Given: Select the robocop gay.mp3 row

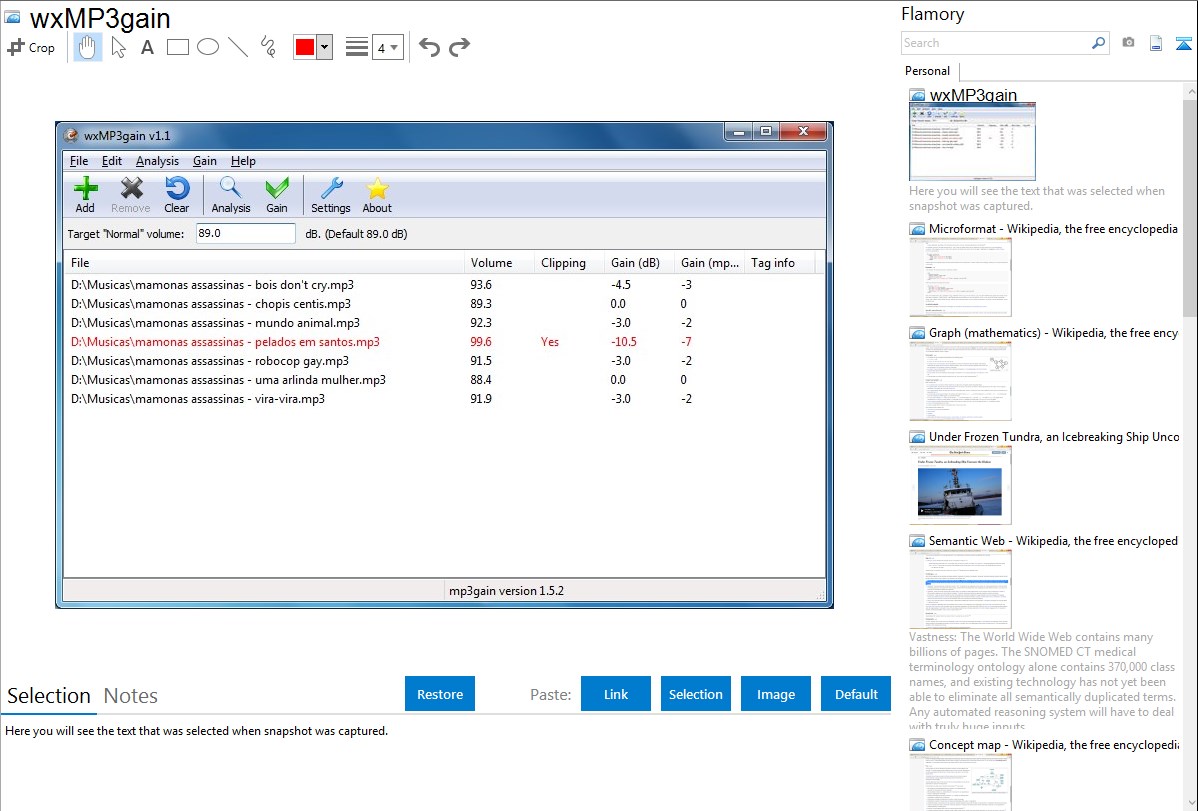Looking at the screenshot, I should coord(443,361).
